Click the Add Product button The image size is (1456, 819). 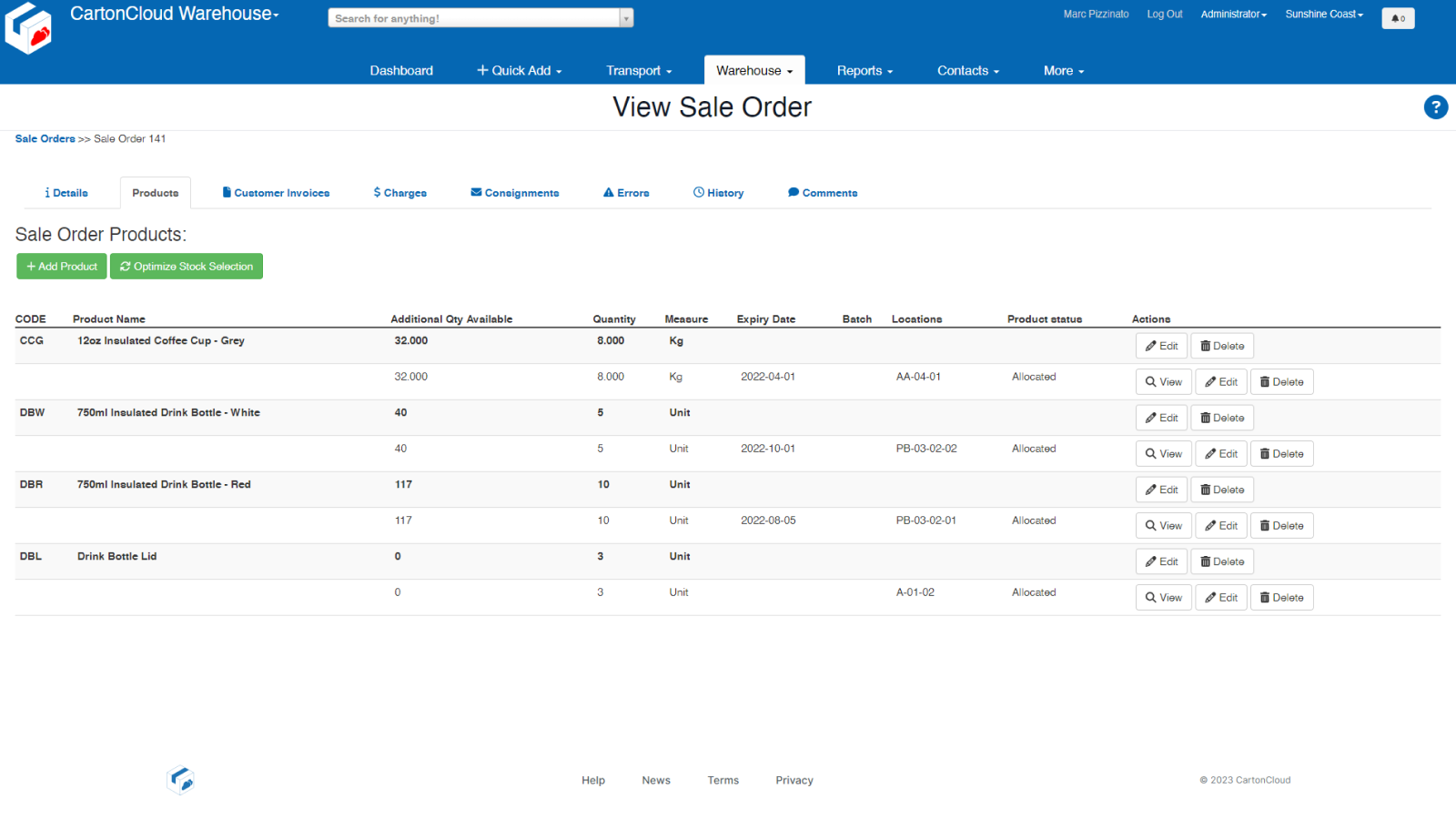click(62, 267)
